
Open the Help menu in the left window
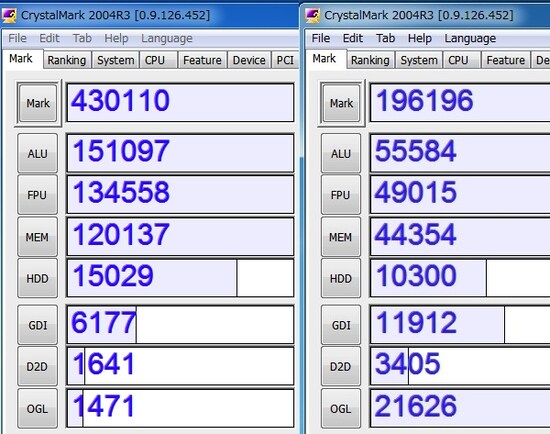[116, 38]
